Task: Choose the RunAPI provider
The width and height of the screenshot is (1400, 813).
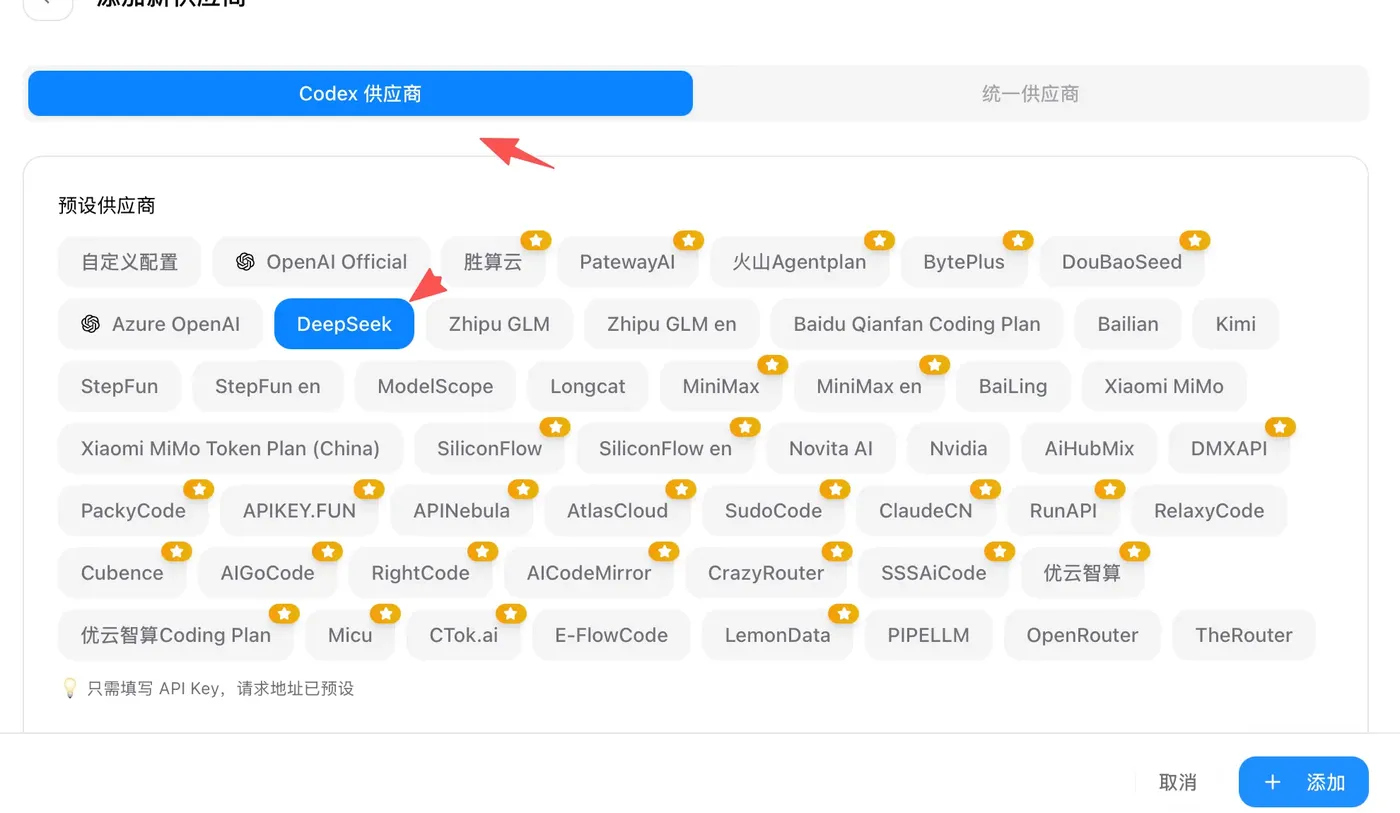Action: point(1063,510)
